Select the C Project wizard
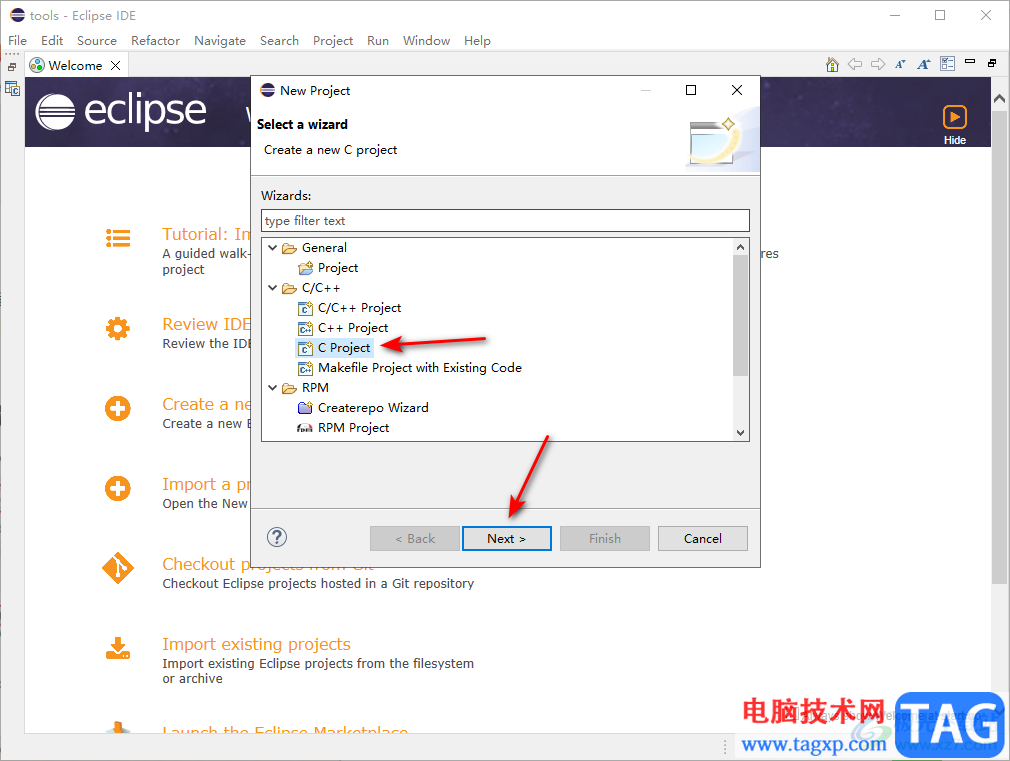This screenshot has width=1010, height=761. click(344, 347)
